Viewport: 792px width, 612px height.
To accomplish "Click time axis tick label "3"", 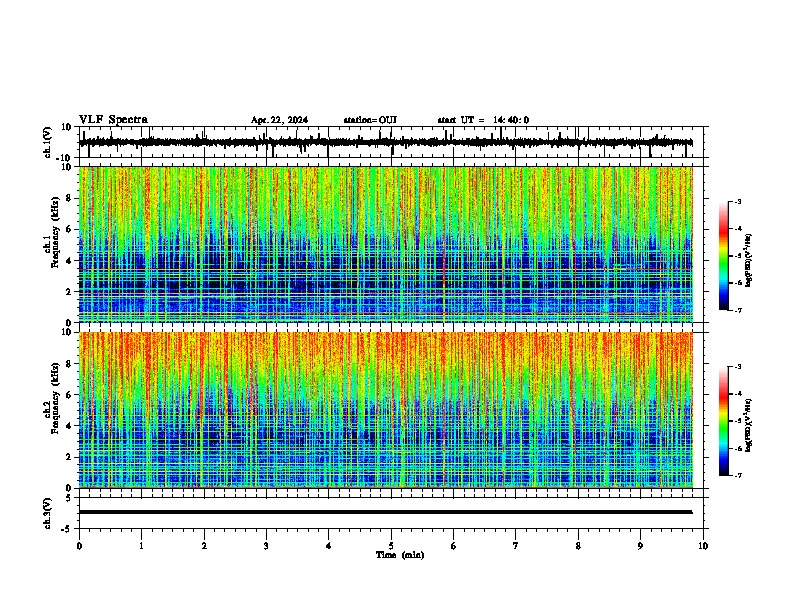I will [x=266, y=546].
